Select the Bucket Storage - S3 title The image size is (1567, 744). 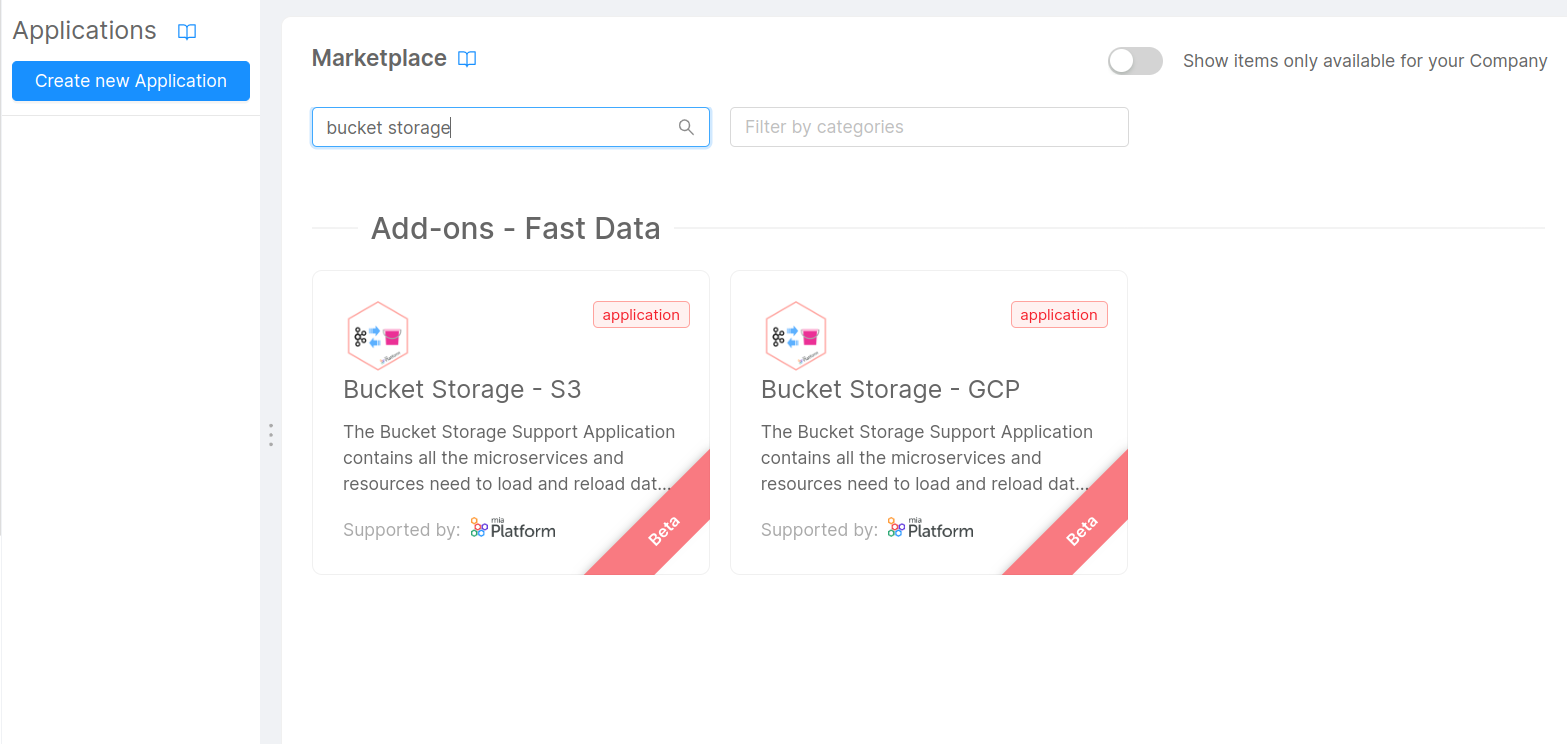(x=462, y=389)
